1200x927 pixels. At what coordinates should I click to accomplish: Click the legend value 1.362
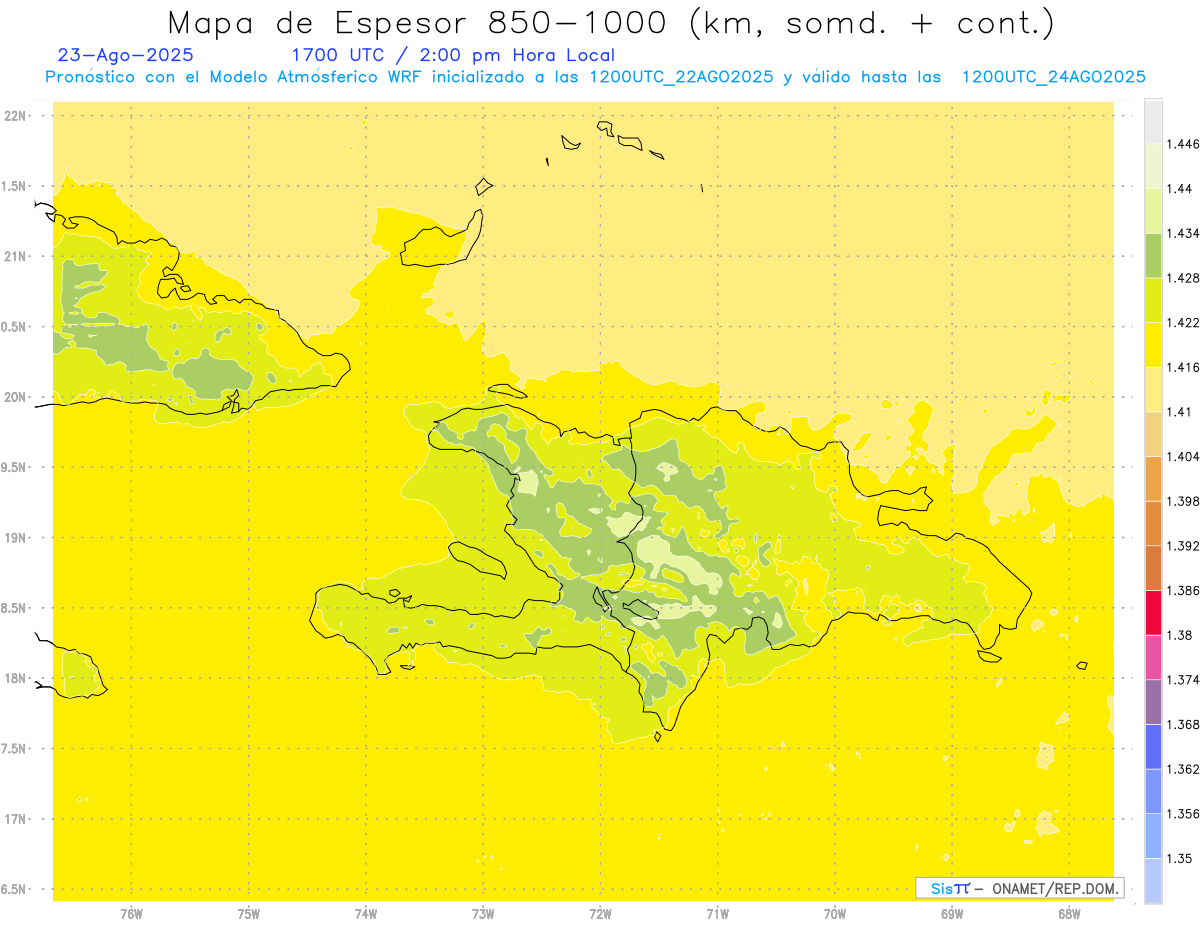pos(1183,769)
